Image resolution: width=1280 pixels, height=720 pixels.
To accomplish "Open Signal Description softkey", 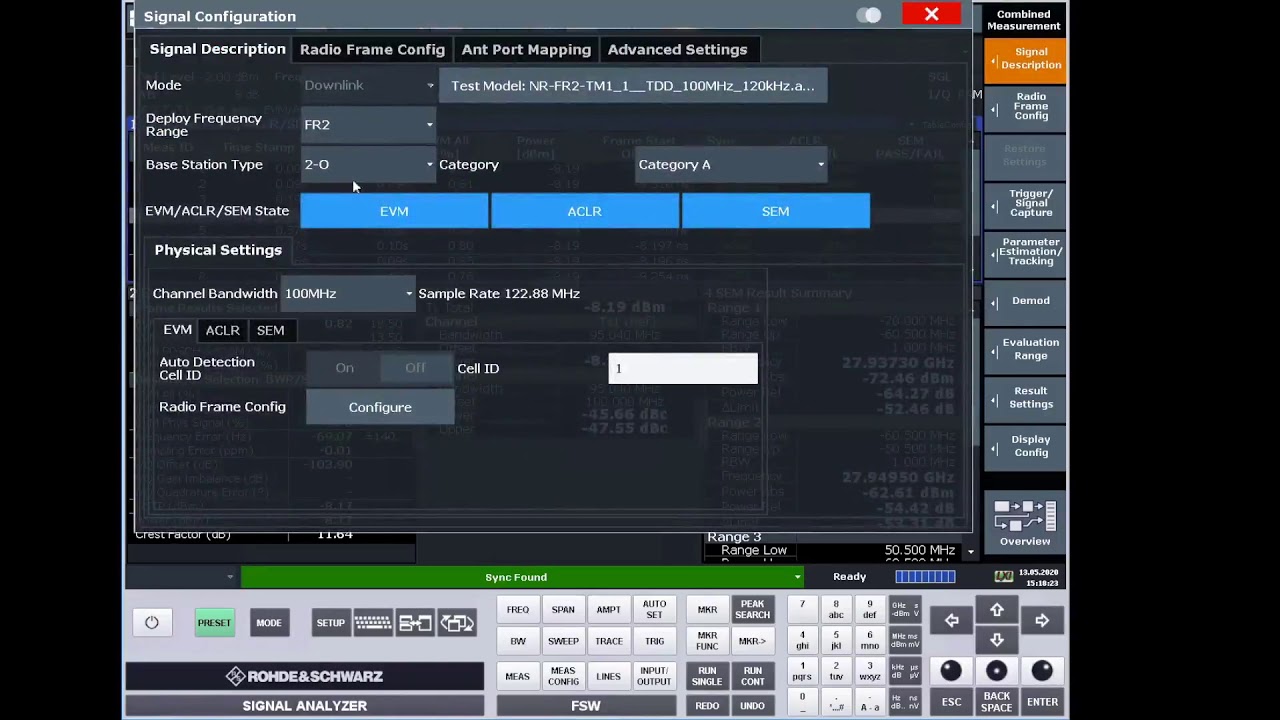I will click(x=1025, y=59).
